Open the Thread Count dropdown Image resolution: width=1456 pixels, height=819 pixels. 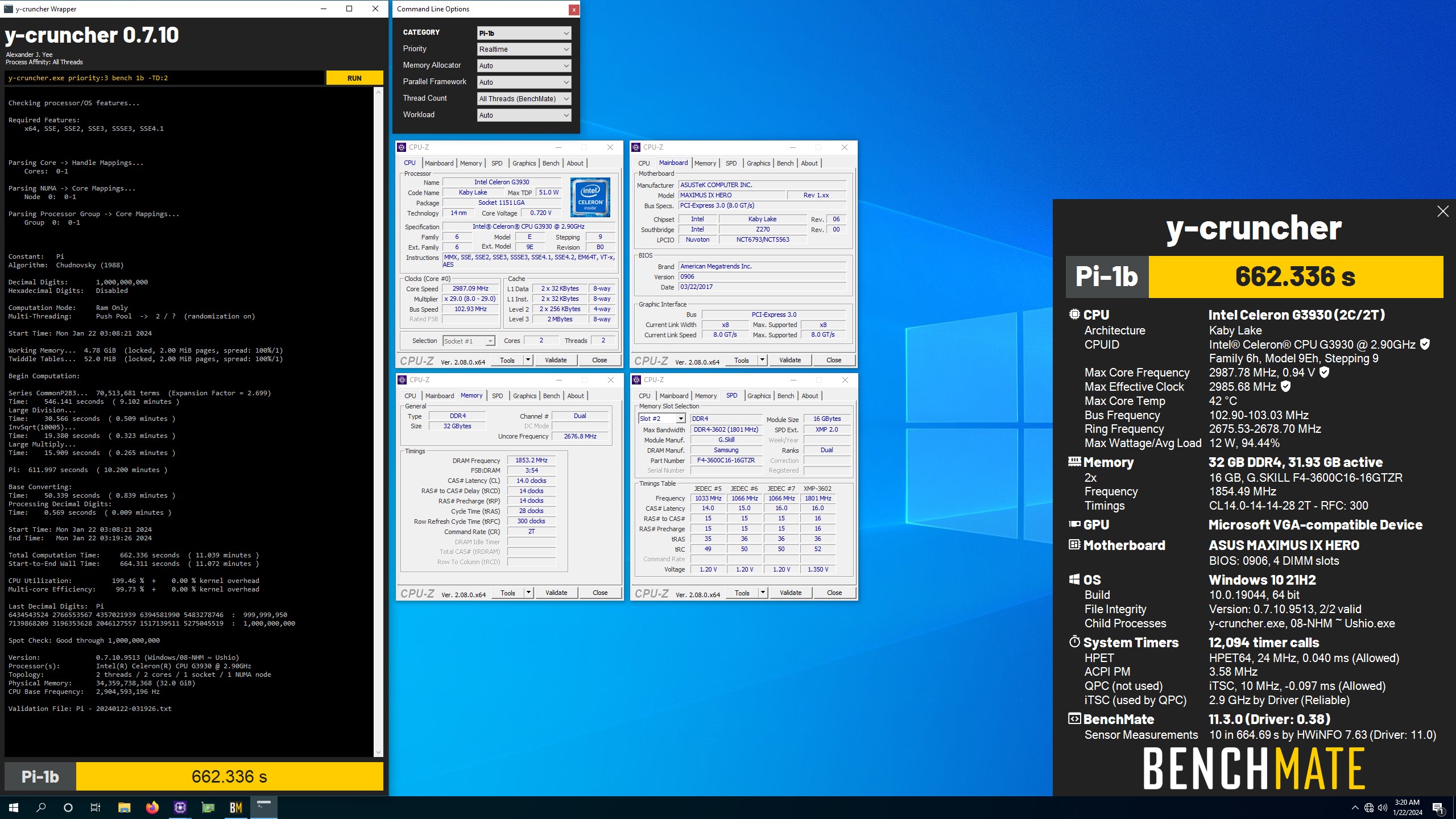(x=524, y=99)
